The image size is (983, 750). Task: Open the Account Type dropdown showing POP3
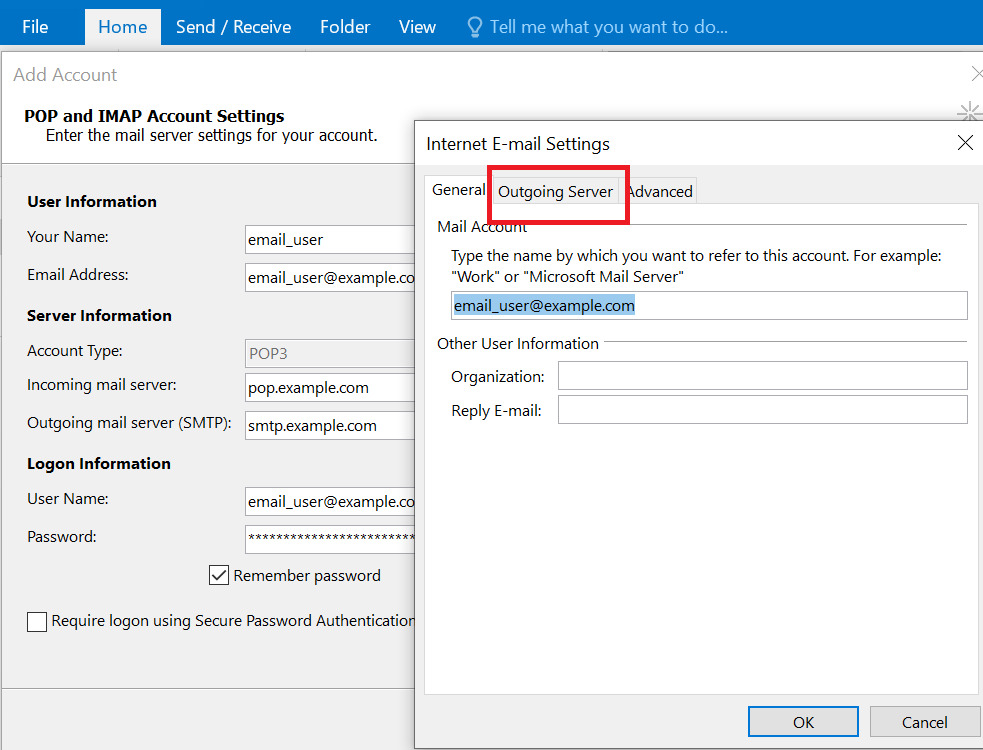[330, 353]
